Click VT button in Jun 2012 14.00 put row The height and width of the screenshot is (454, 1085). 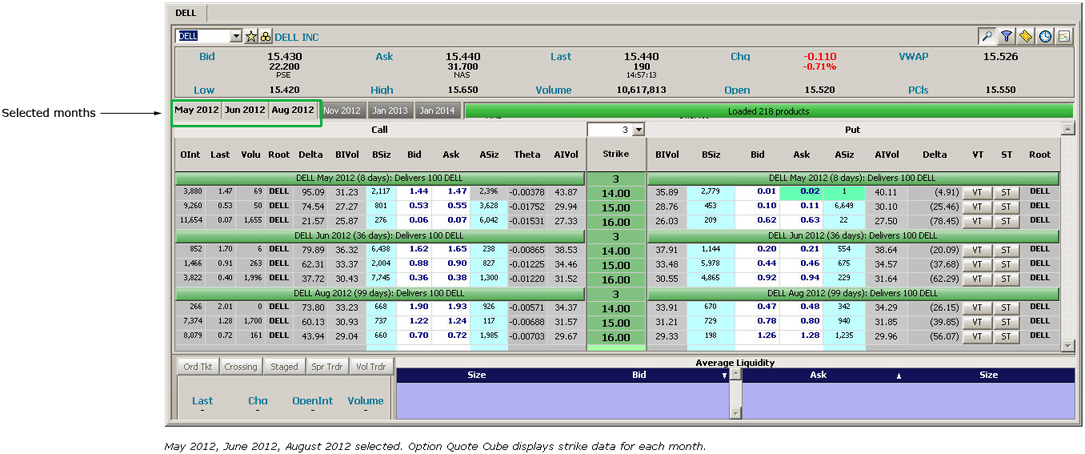977,249
